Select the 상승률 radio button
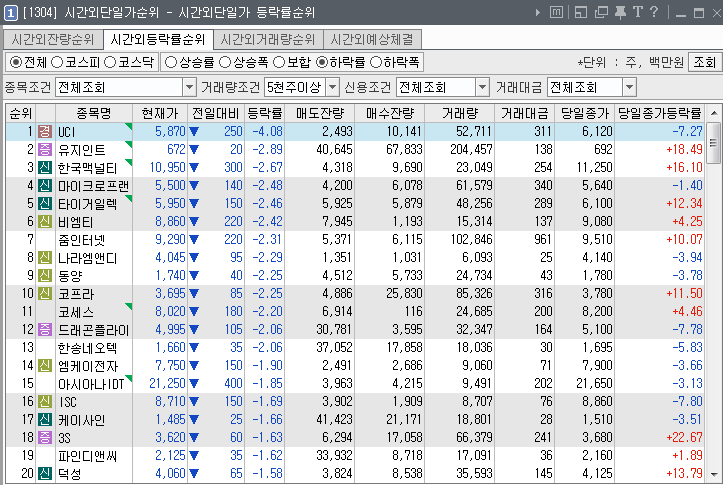Image resolution: width=723 pixels, height=485 pixels. point(171,62)
